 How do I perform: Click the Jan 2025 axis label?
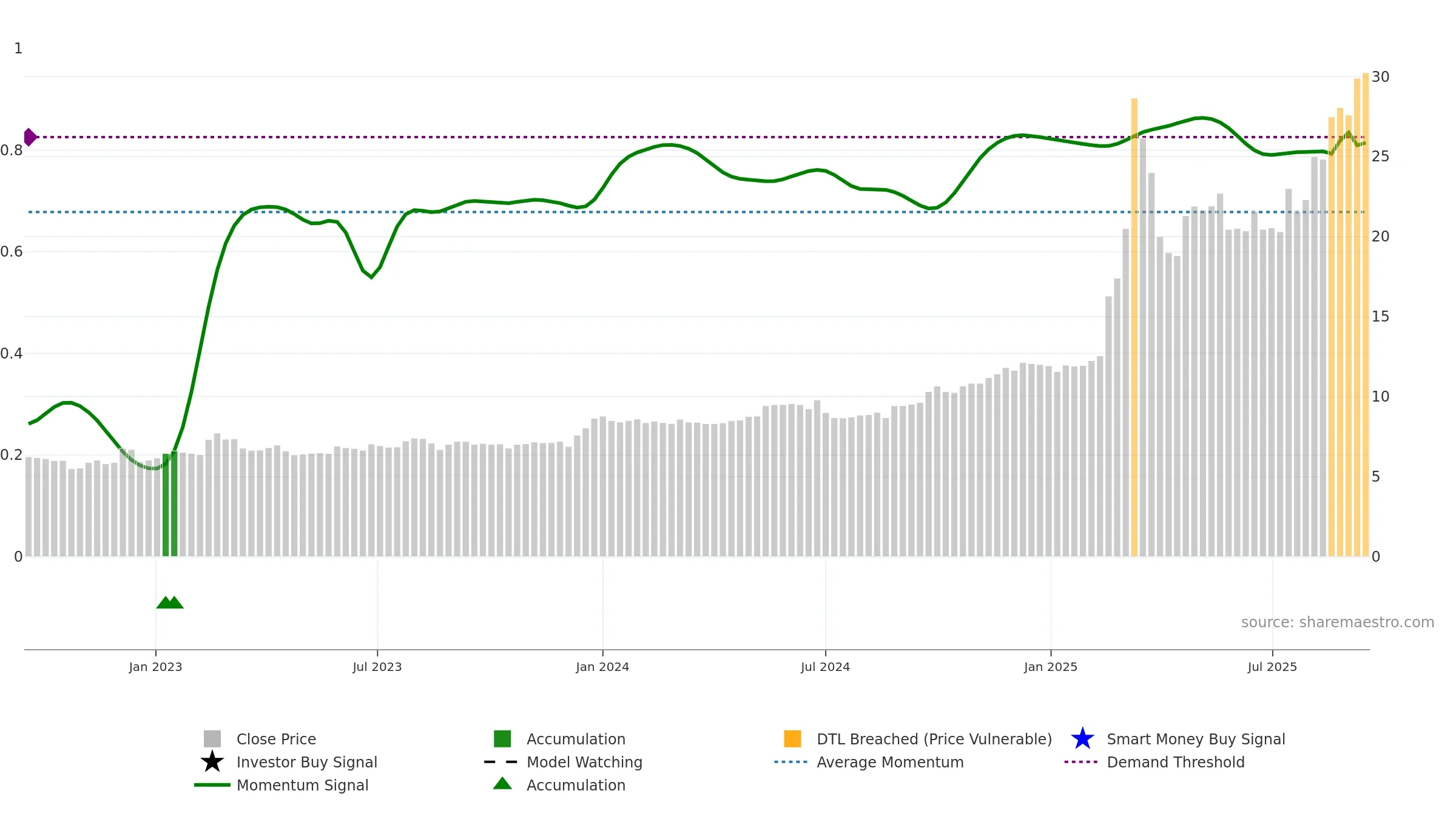[x=1051, y=667]
